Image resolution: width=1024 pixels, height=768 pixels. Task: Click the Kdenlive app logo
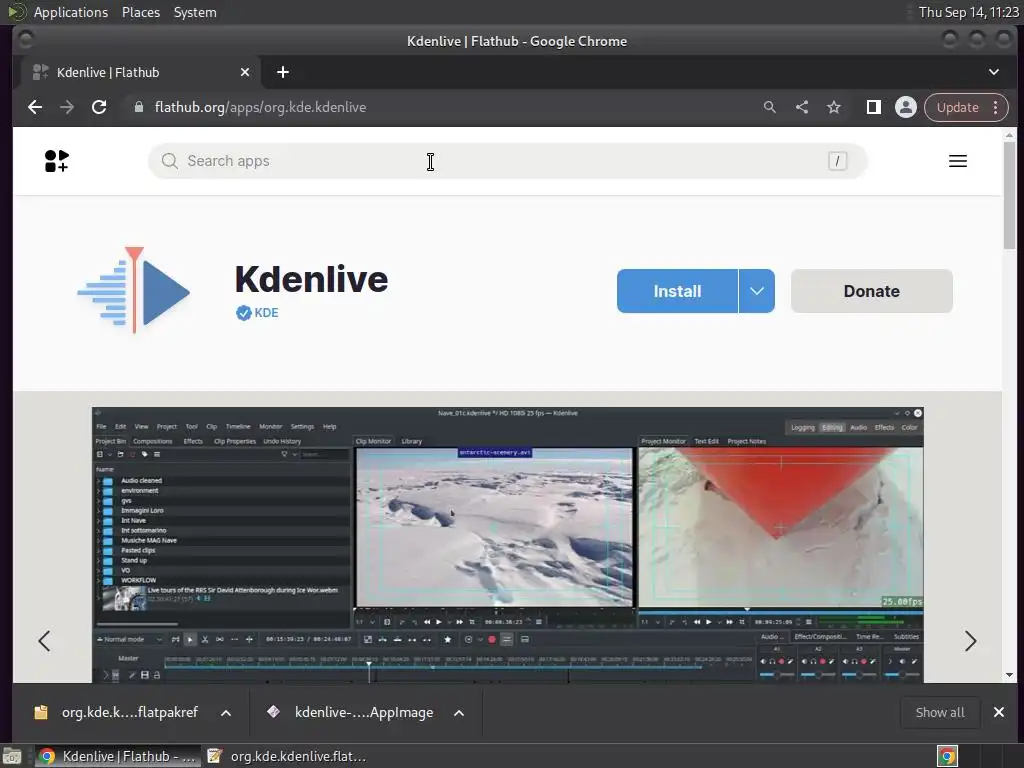(x=134, y=290)
